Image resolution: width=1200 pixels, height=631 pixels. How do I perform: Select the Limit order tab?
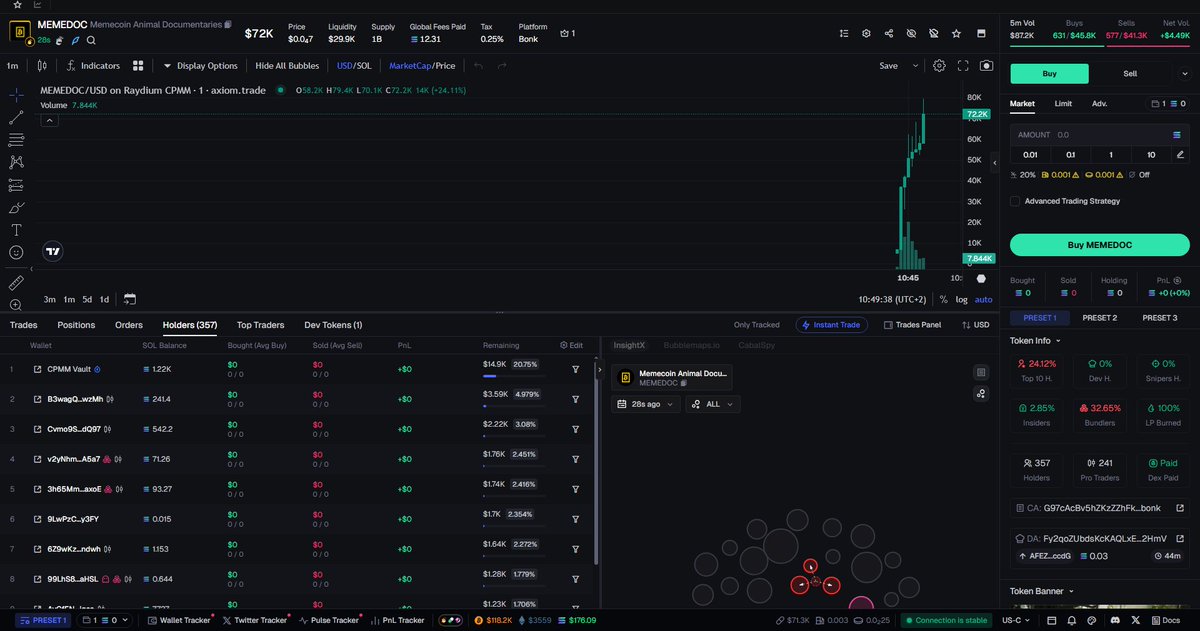(x=1063, y=103)
